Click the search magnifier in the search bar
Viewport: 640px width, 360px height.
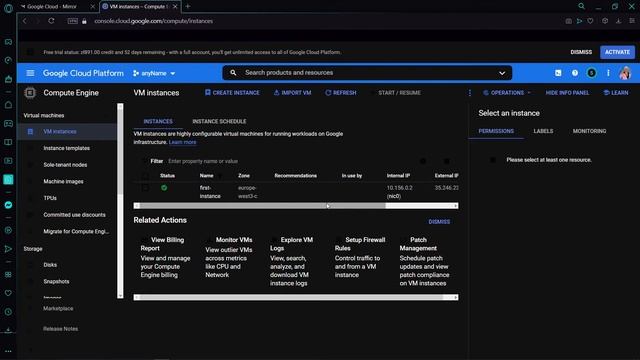click(233, 73)
